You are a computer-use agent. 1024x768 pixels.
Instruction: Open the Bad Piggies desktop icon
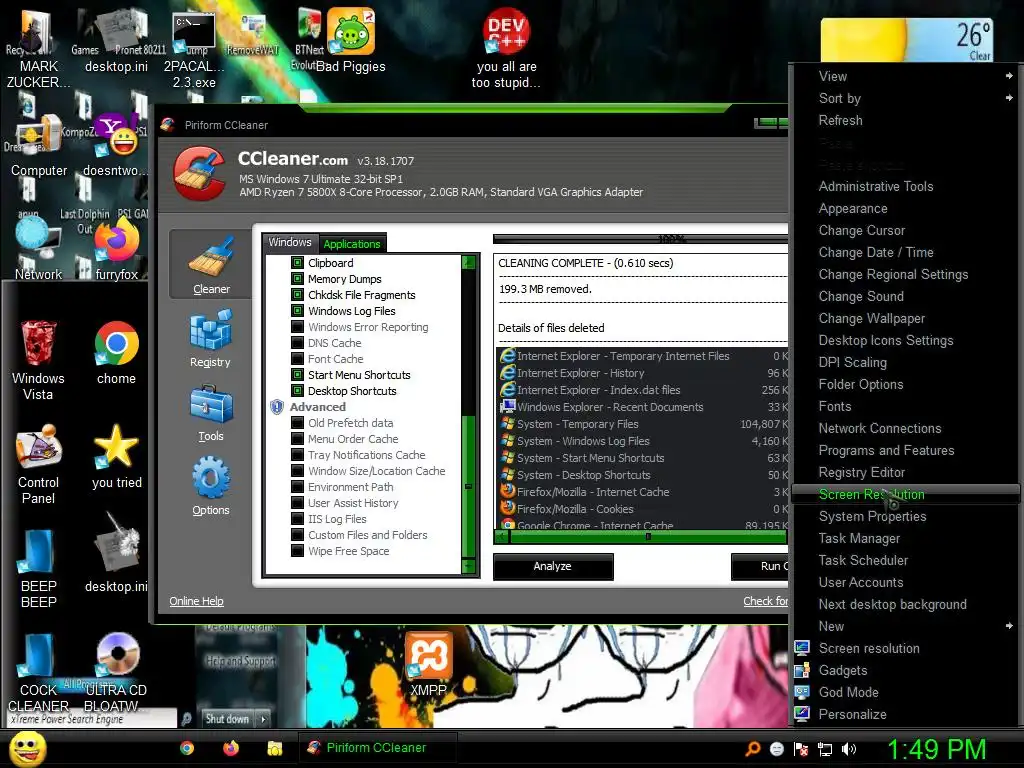coord(351,40)
